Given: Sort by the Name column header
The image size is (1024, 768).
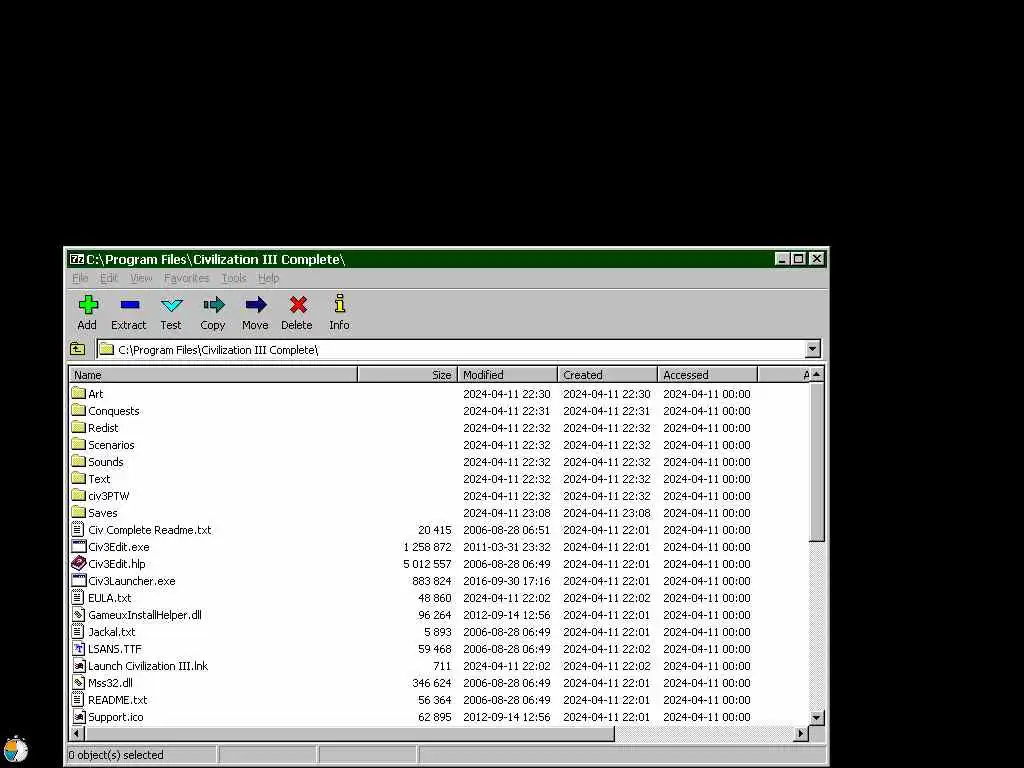Looking at the screenshot, I should (x=213, y=375).
